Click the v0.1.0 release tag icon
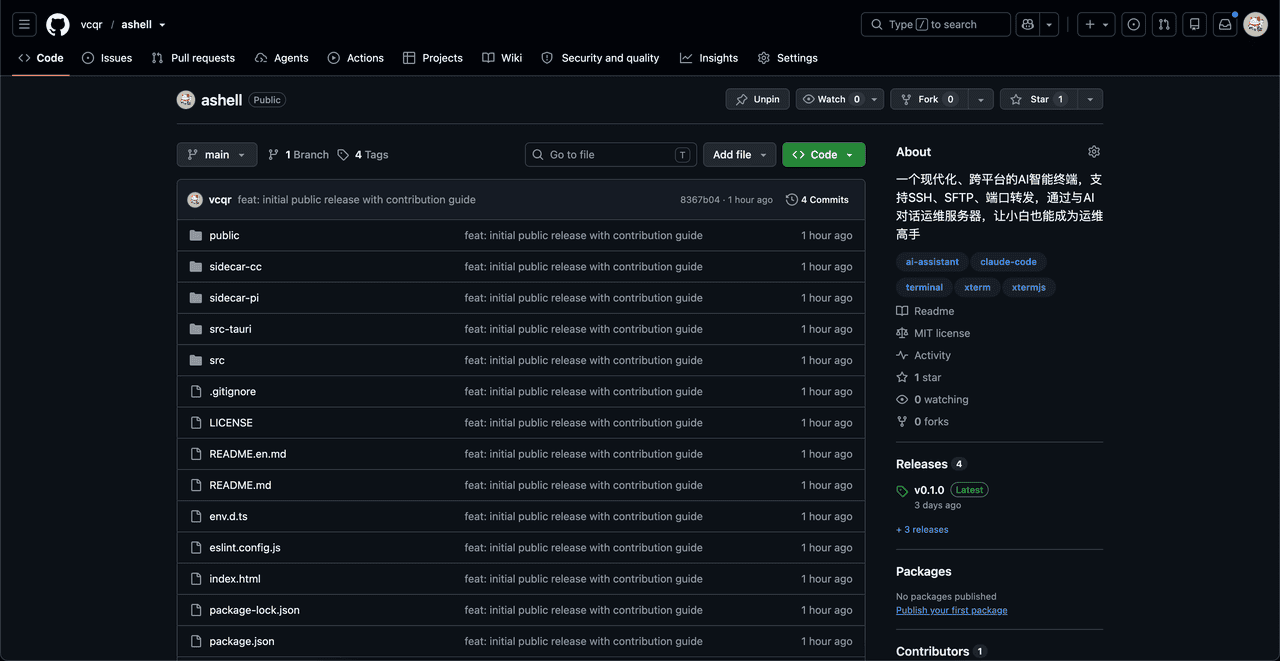This screenshot has width=1280, height=661. 903,491
